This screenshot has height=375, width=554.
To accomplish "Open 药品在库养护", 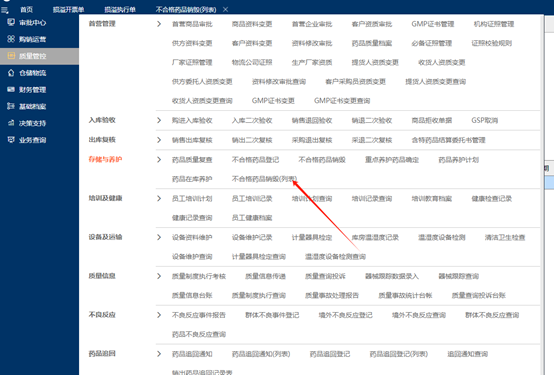I will 192,179.
